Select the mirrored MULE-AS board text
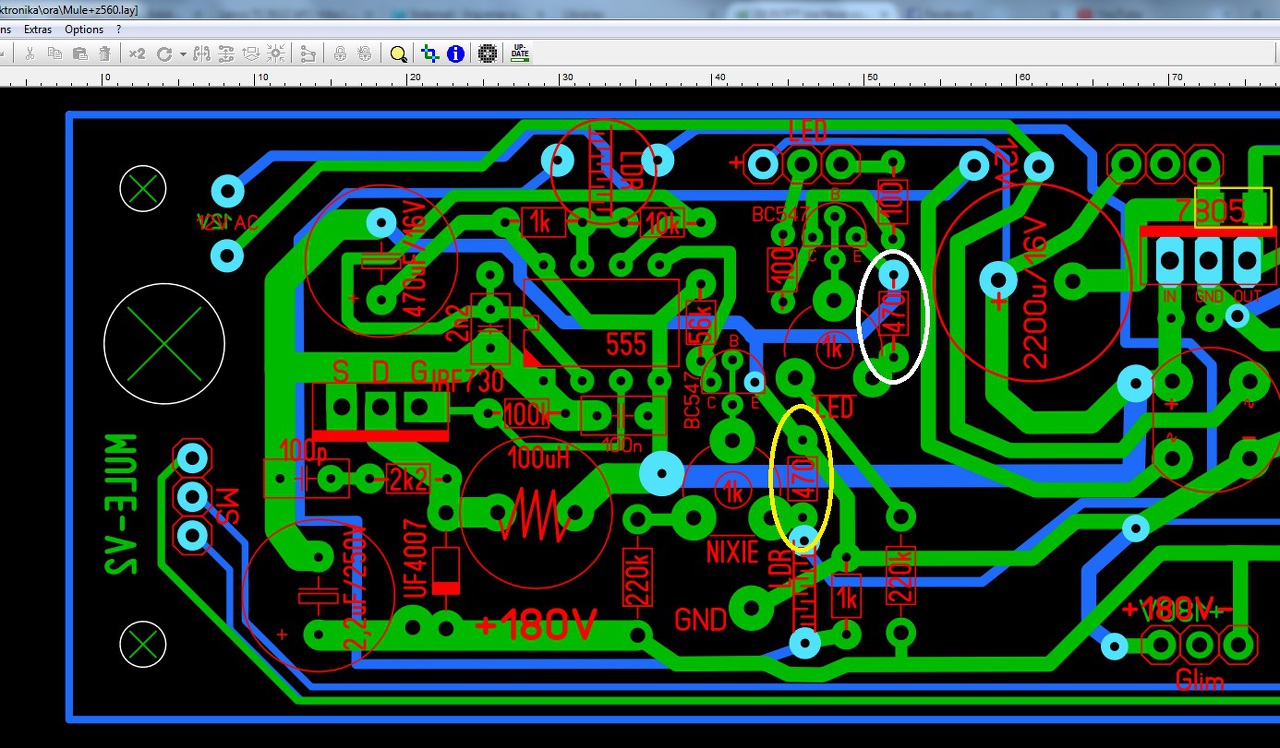The width and height of the screenshot is (1280, 748). (121, 504)
